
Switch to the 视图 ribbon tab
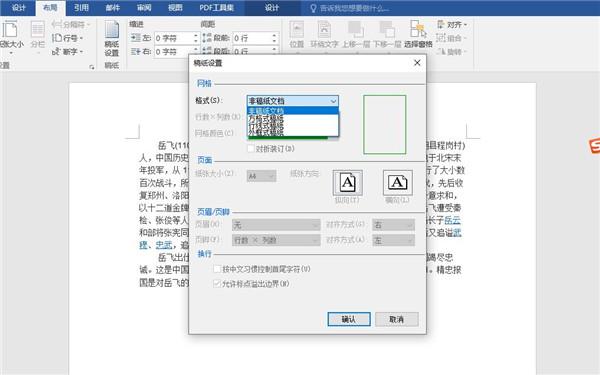175,8
